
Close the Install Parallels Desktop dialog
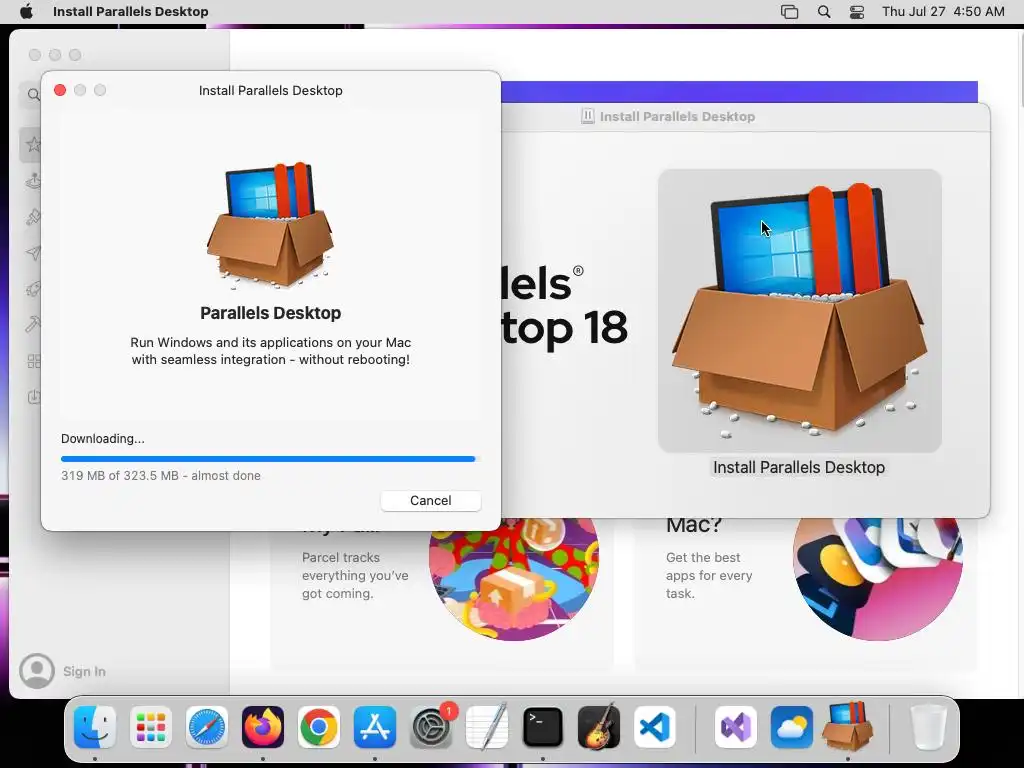point(60,90)
